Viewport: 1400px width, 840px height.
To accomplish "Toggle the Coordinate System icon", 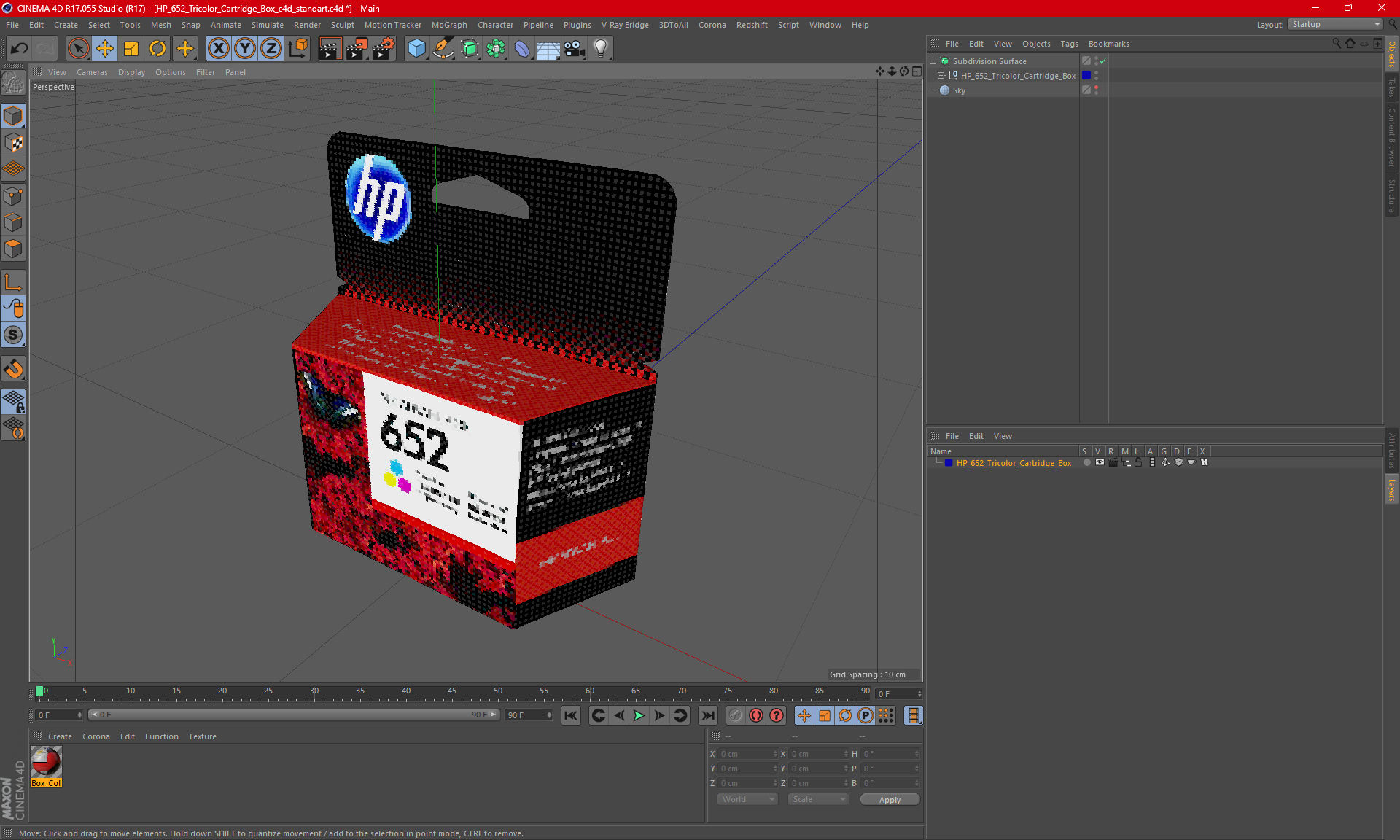I will tap(297, 49).
